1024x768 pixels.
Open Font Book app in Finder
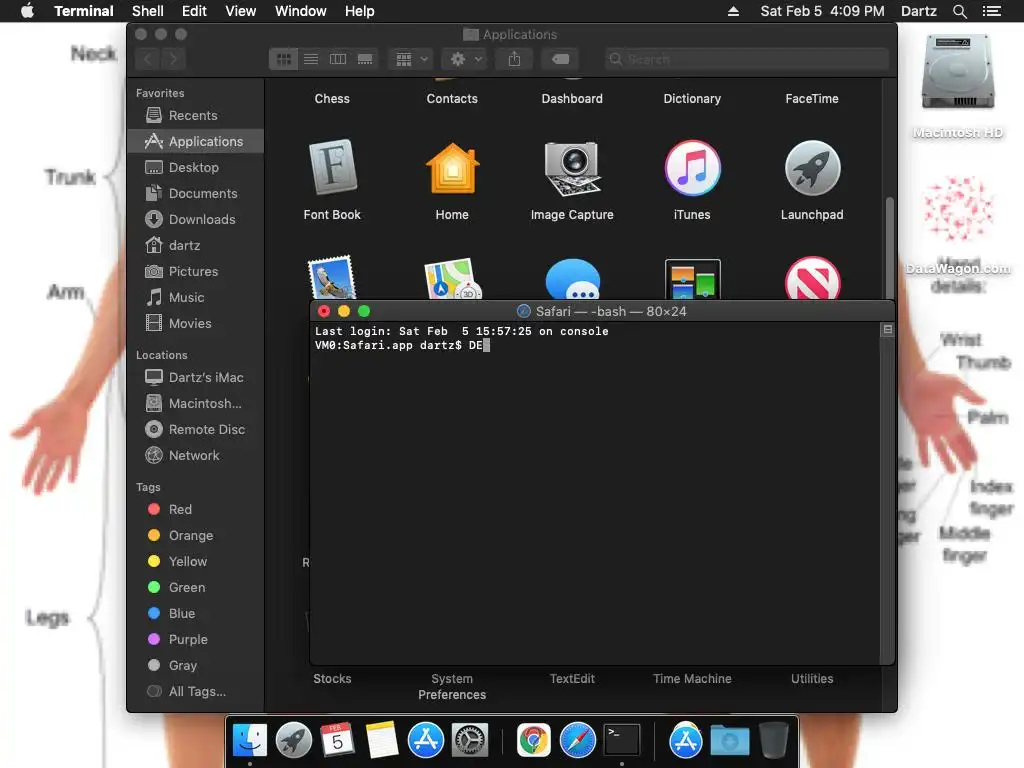click(332, 167)
